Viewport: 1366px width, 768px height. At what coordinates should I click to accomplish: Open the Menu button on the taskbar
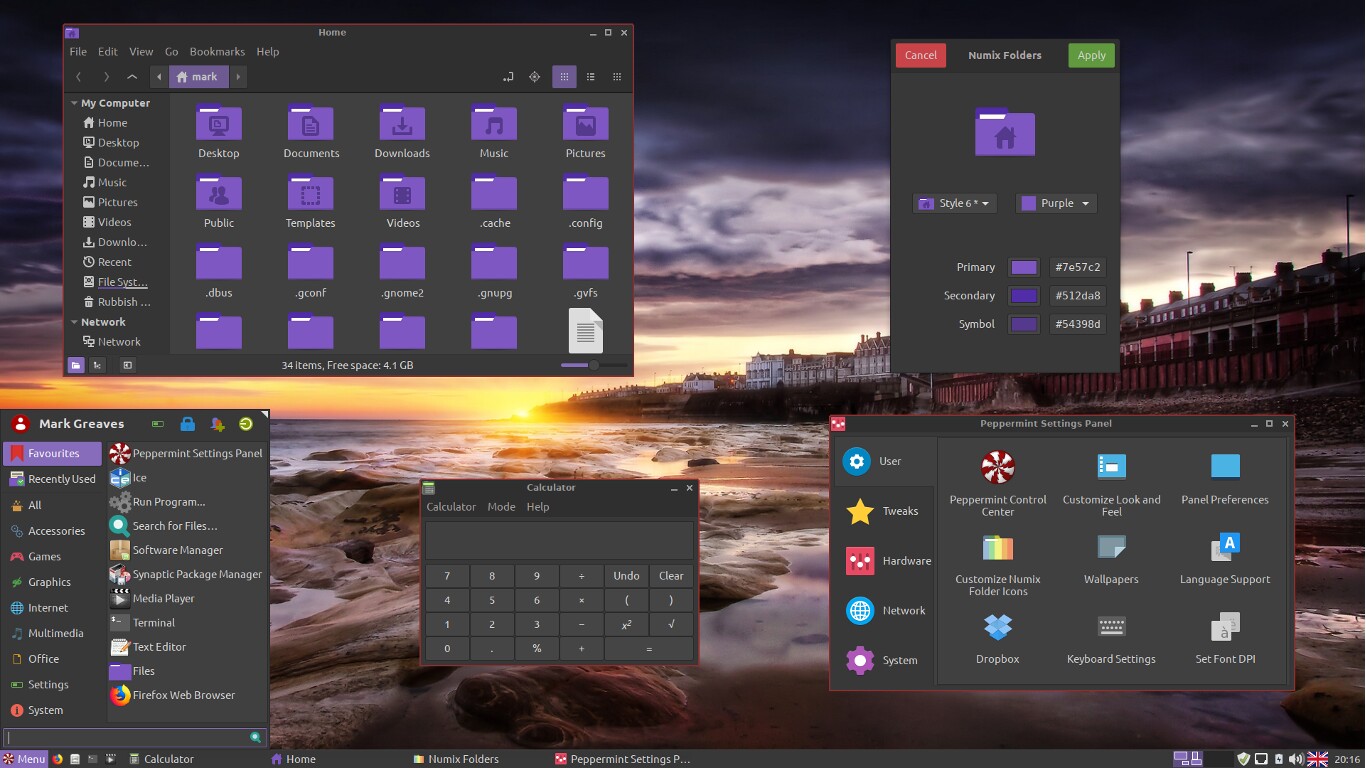pos(24,759)
